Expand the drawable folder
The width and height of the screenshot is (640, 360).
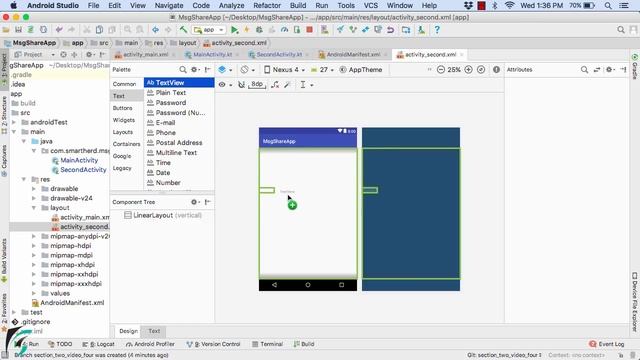point(34,189)
